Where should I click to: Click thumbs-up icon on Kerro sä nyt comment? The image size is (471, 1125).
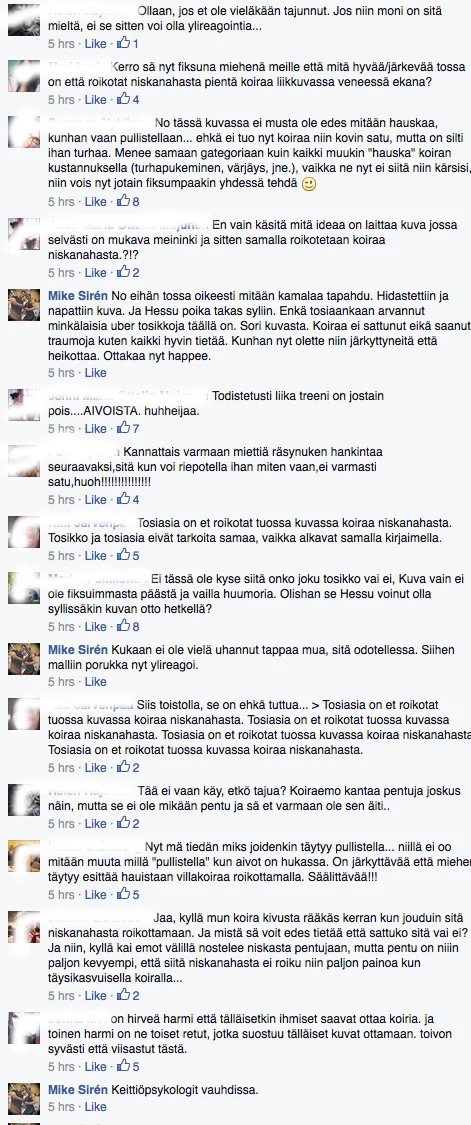123,99
